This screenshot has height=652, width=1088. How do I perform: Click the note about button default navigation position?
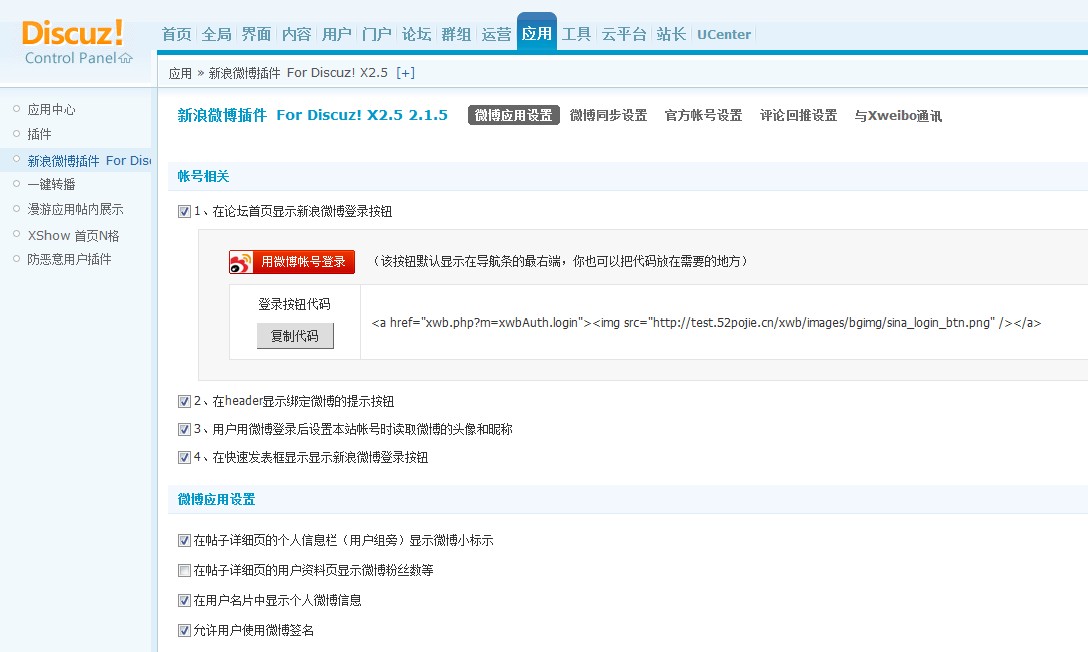click(559, 261)
